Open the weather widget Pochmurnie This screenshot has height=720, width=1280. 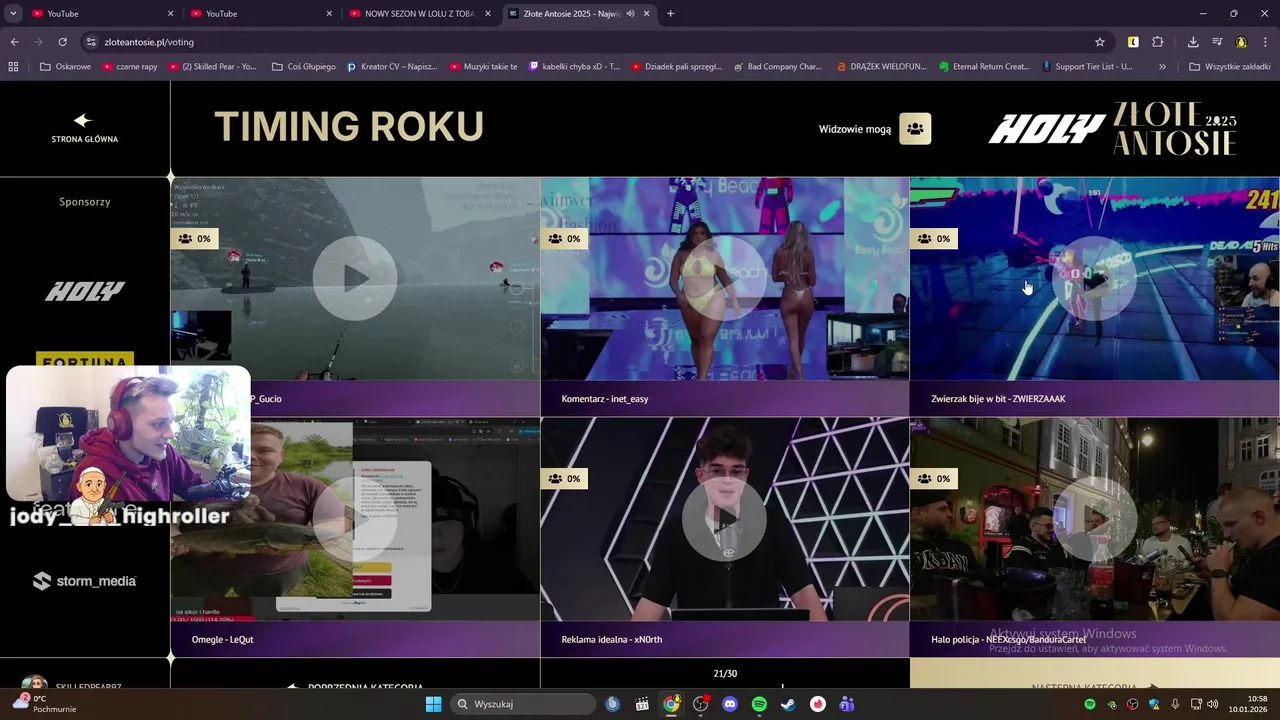click(44, 704)
